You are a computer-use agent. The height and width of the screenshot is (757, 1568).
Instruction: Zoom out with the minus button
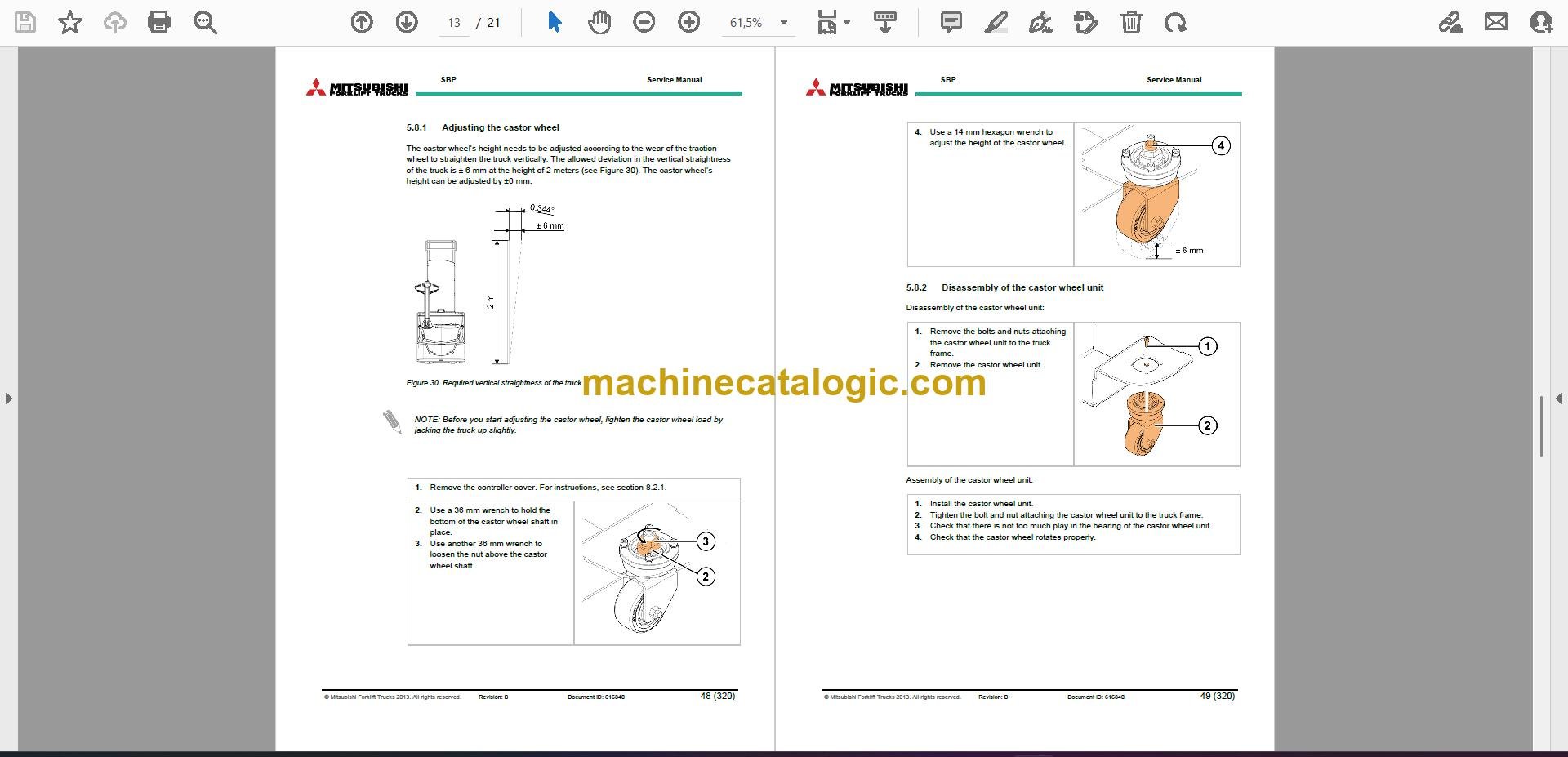point(644,22)
